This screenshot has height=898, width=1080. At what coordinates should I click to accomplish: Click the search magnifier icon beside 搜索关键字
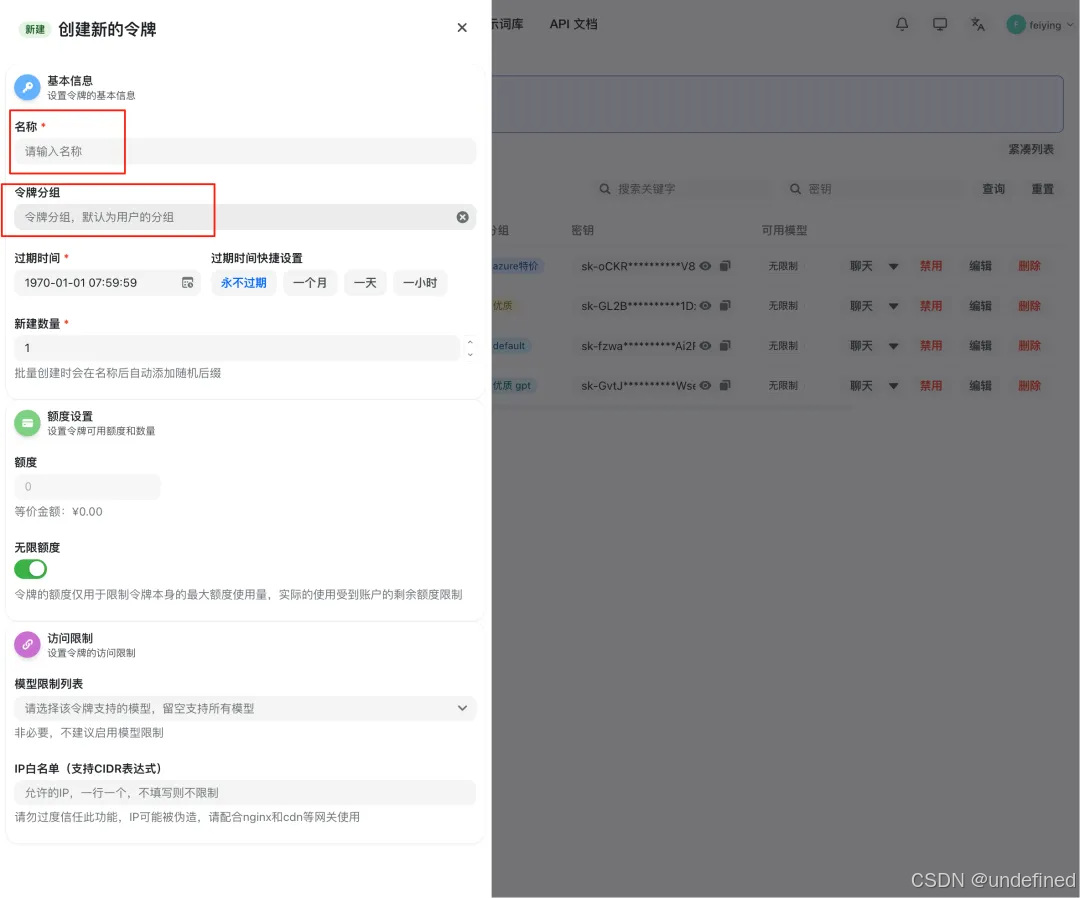(605, 189)
